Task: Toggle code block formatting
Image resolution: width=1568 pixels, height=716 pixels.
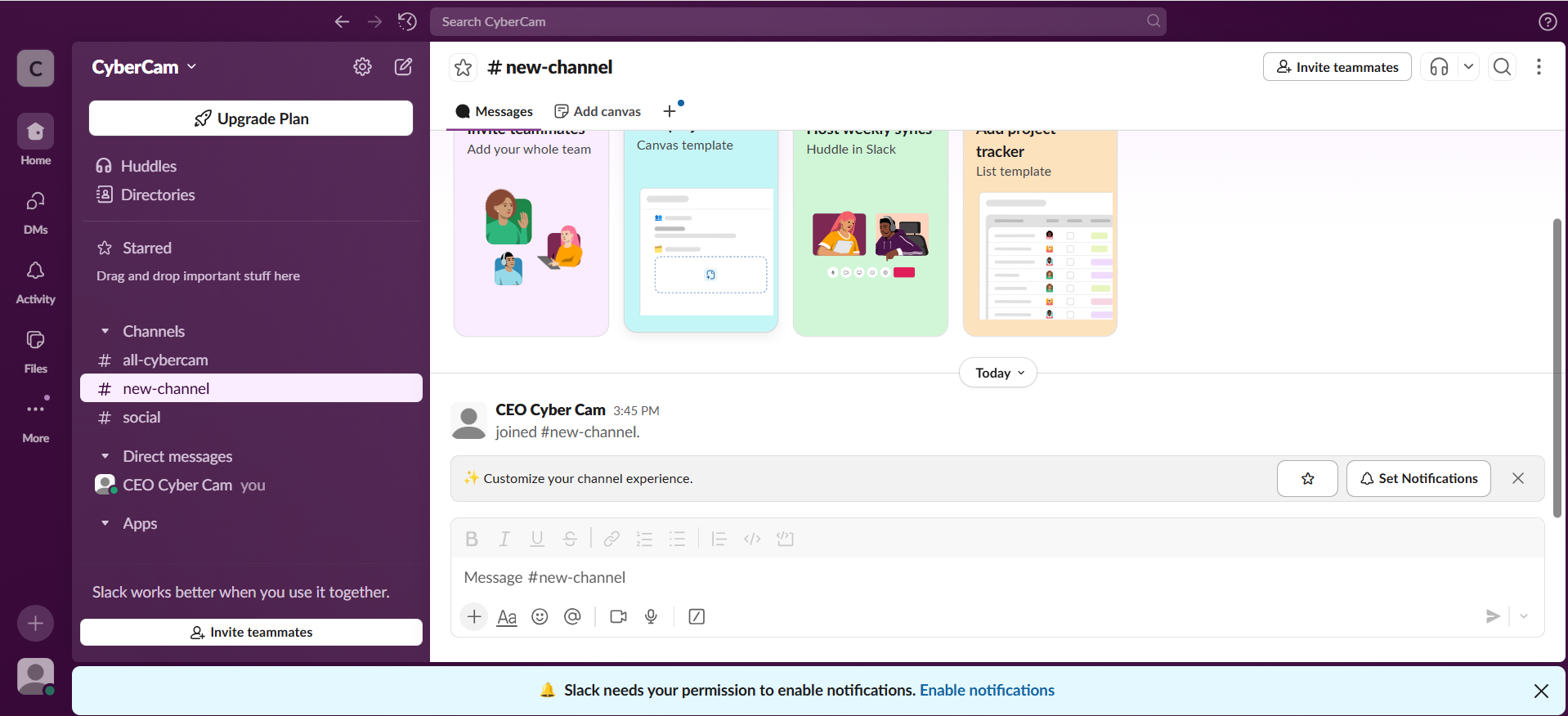Action: pos(785,539)
